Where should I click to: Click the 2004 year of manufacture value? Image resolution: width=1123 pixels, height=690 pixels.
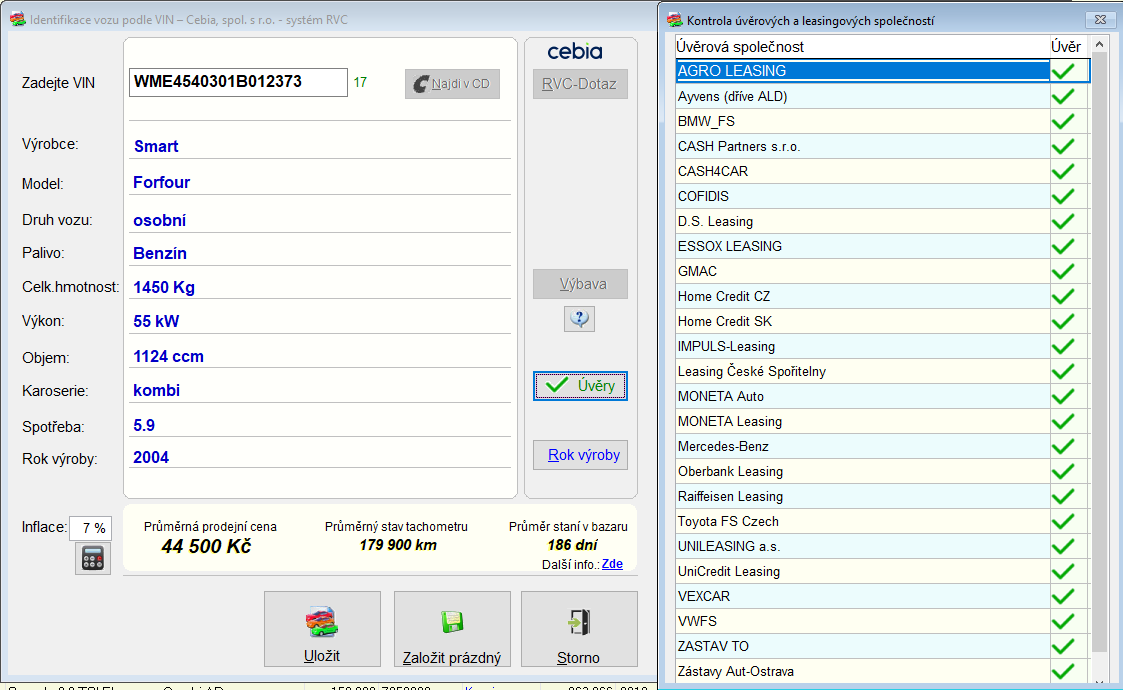pyautogui.click(x=151, y=458)
